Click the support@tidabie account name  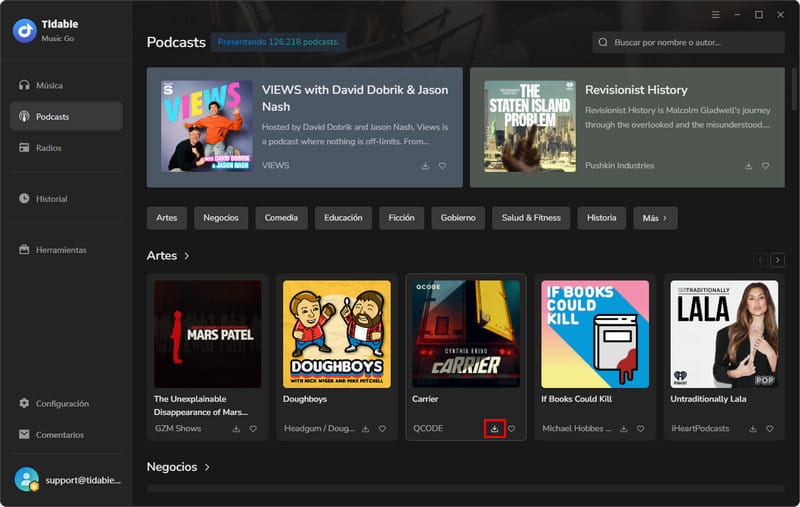[x=83, y=480]
